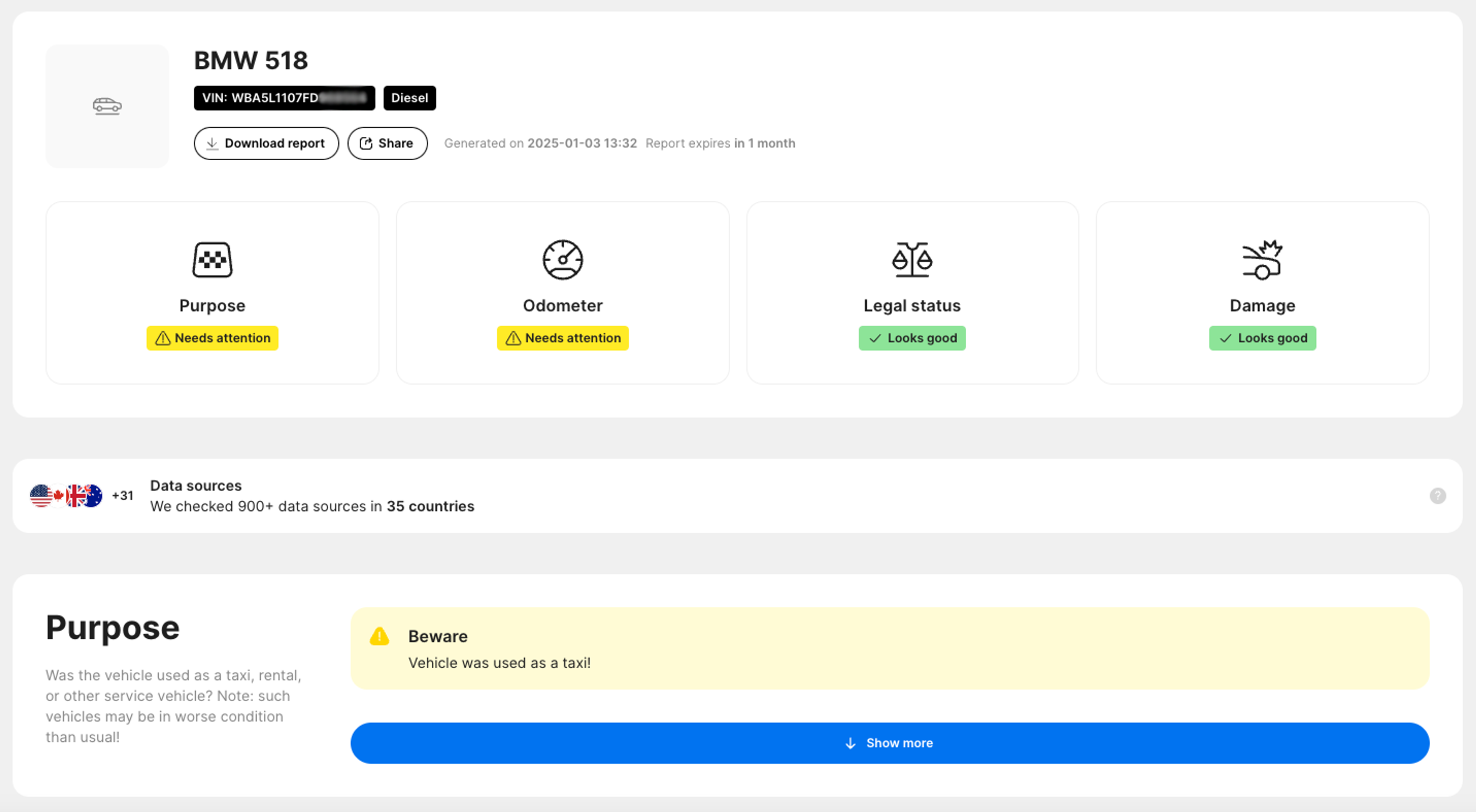The width and height of the screenshot is (1476, 812).
Task: Click the VIN number badge
Action: tap(284, 98)
